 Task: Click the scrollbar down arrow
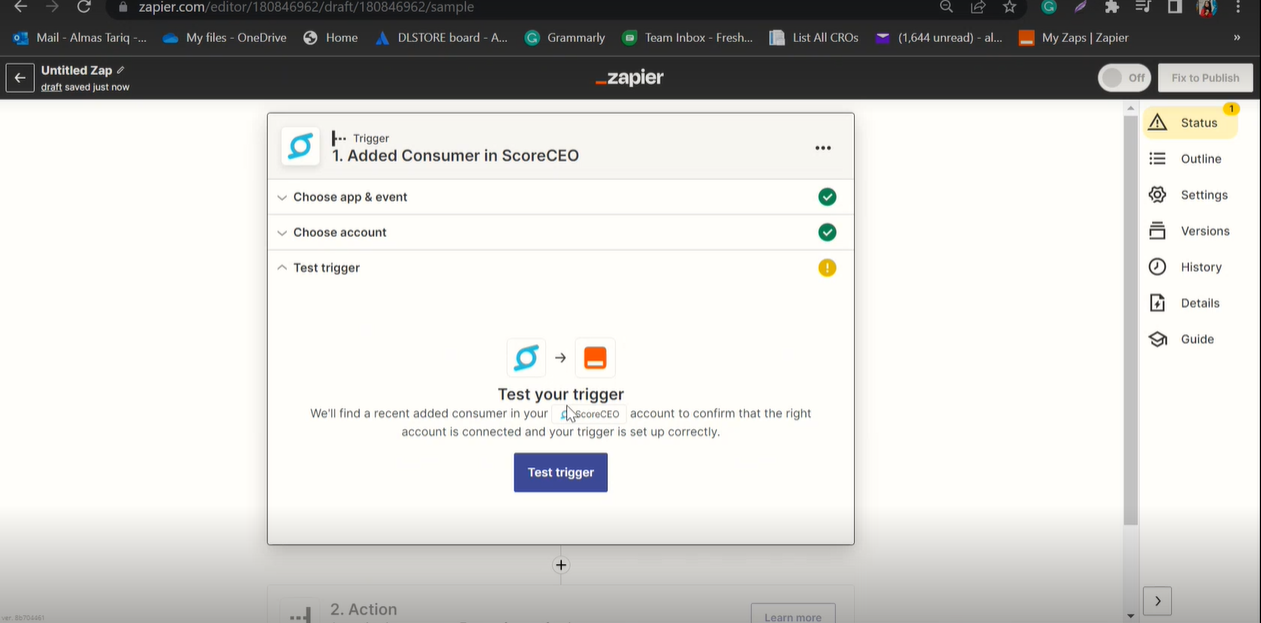click(1131, 616)
